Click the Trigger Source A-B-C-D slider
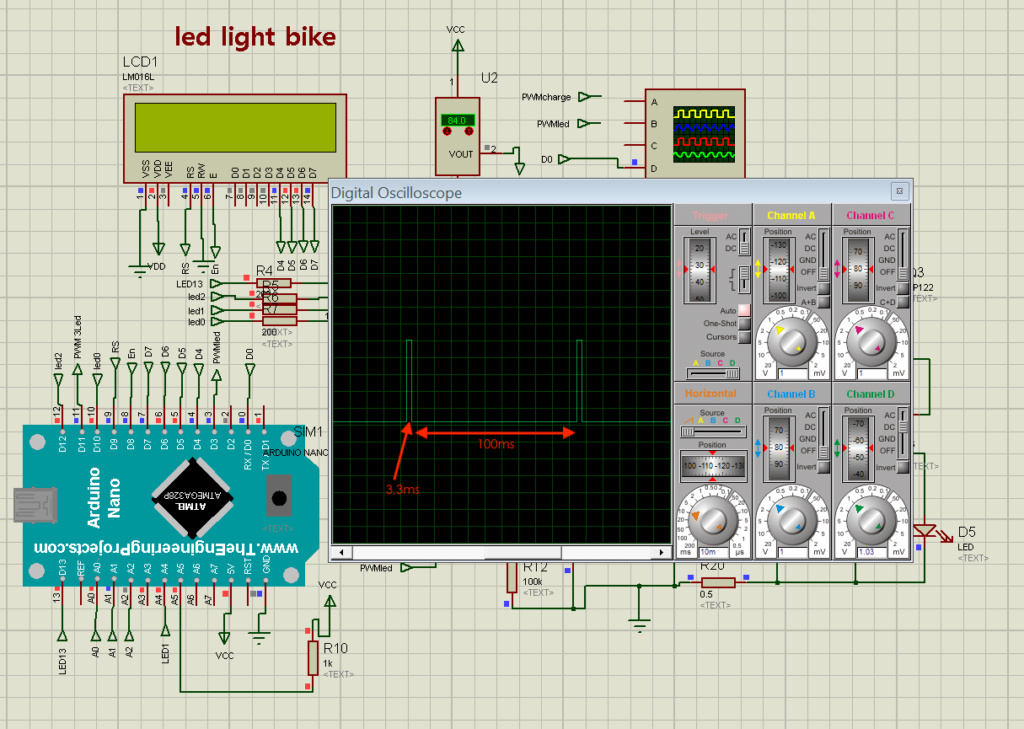 713,373
